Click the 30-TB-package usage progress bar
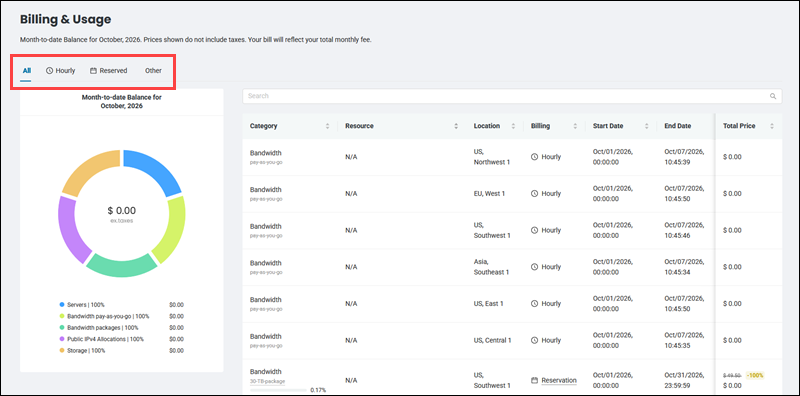 point(278,390)
